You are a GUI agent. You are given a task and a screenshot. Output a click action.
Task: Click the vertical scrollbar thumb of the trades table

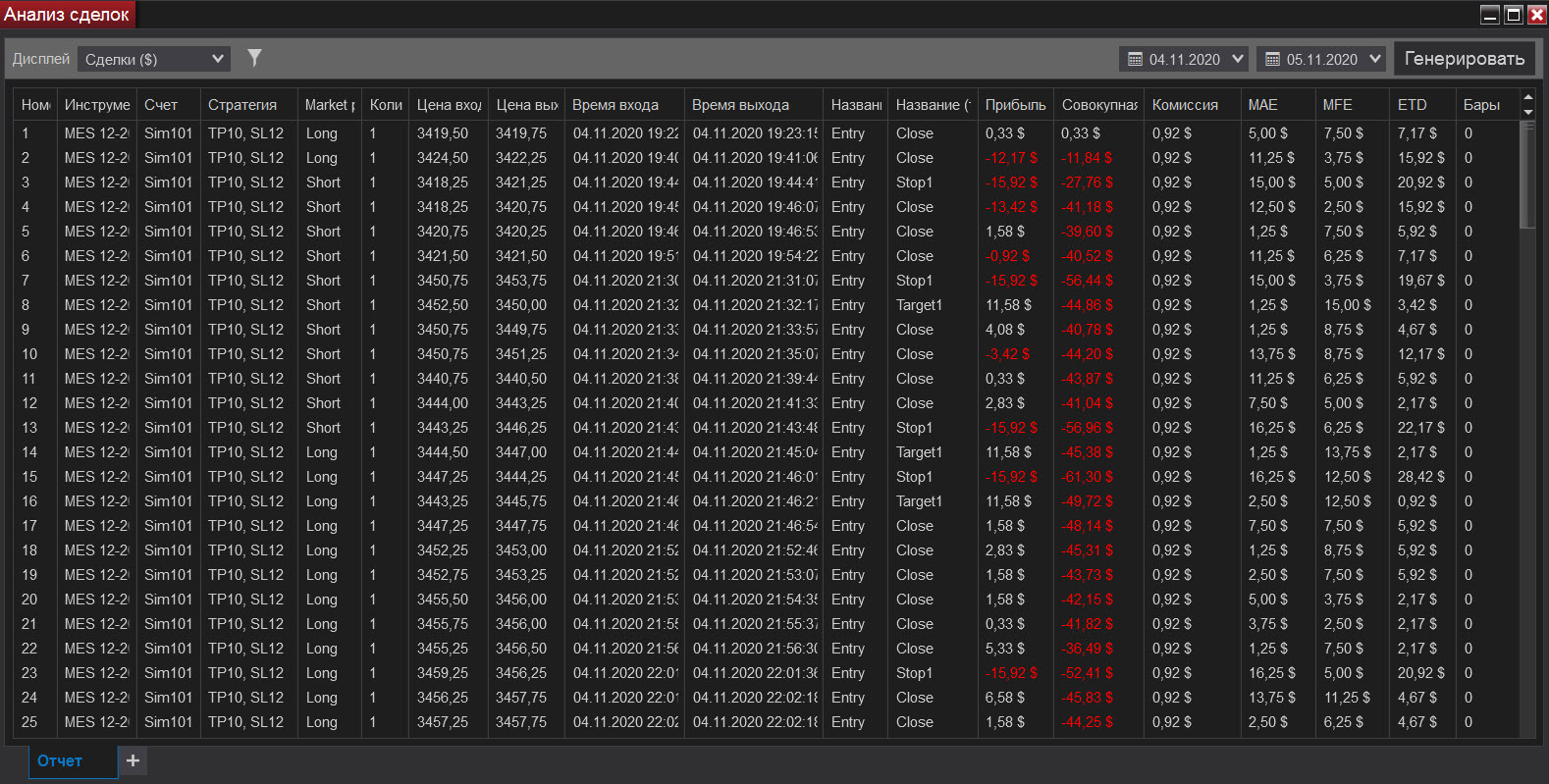1526,175
